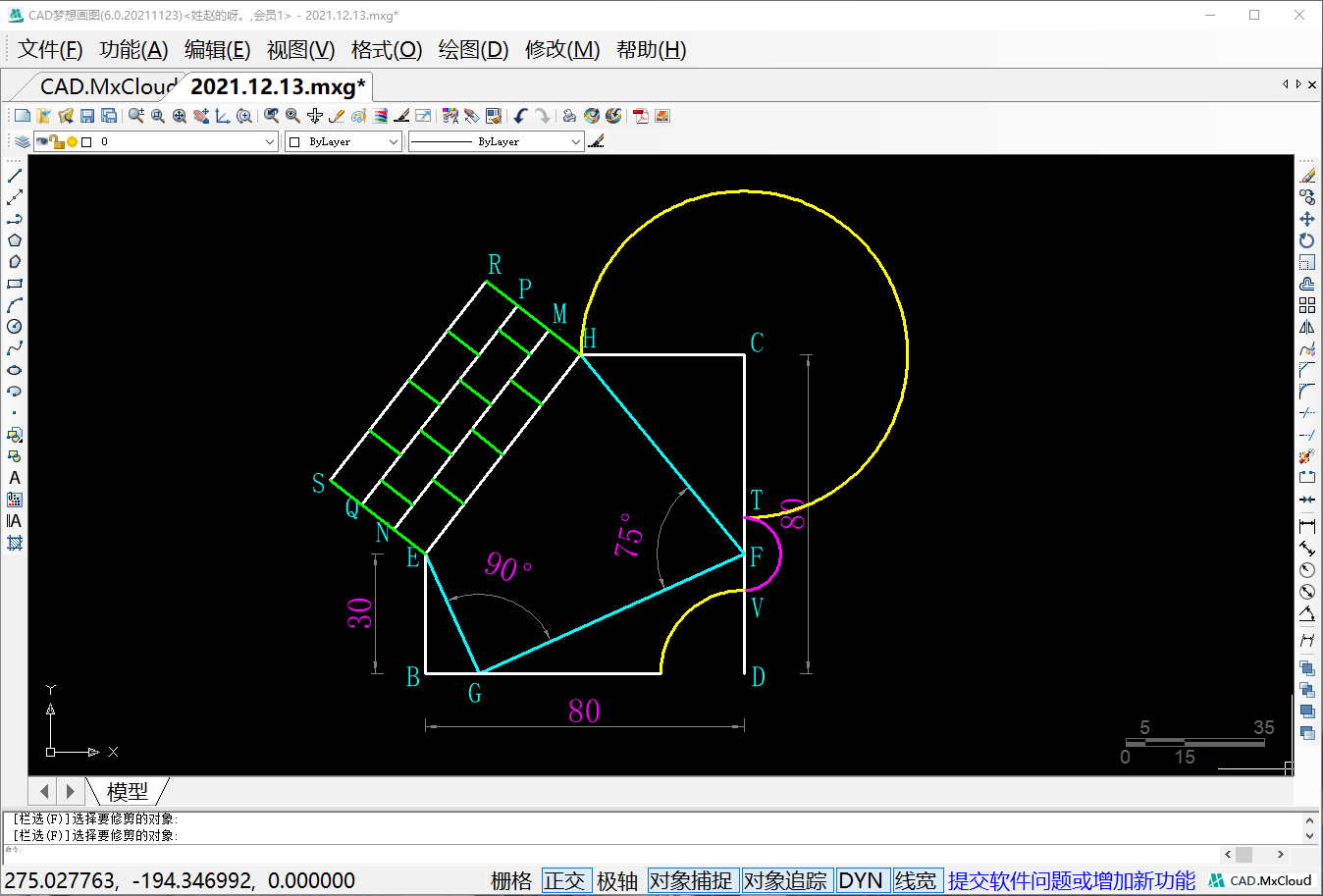Select the Hatch fill tool

15,543
